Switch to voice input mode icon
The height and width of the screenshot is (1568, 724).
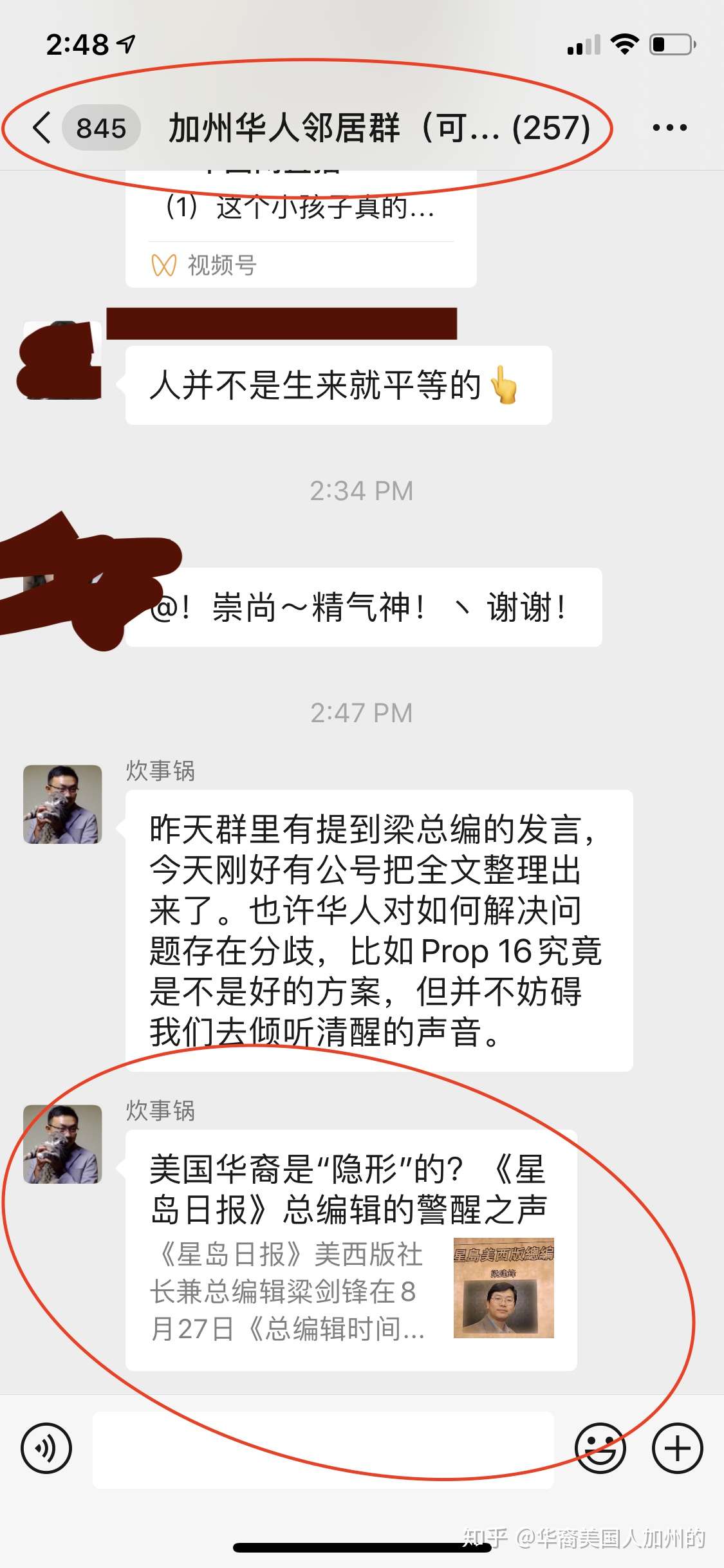point(46,1448)
